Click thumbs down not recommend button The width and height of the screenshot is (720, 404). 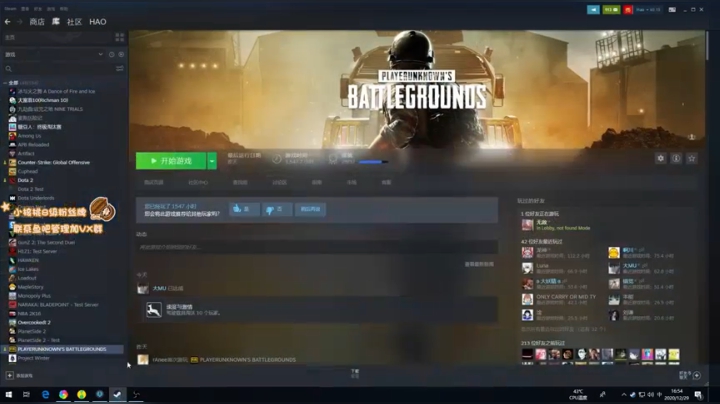click(x=276, y=209)
